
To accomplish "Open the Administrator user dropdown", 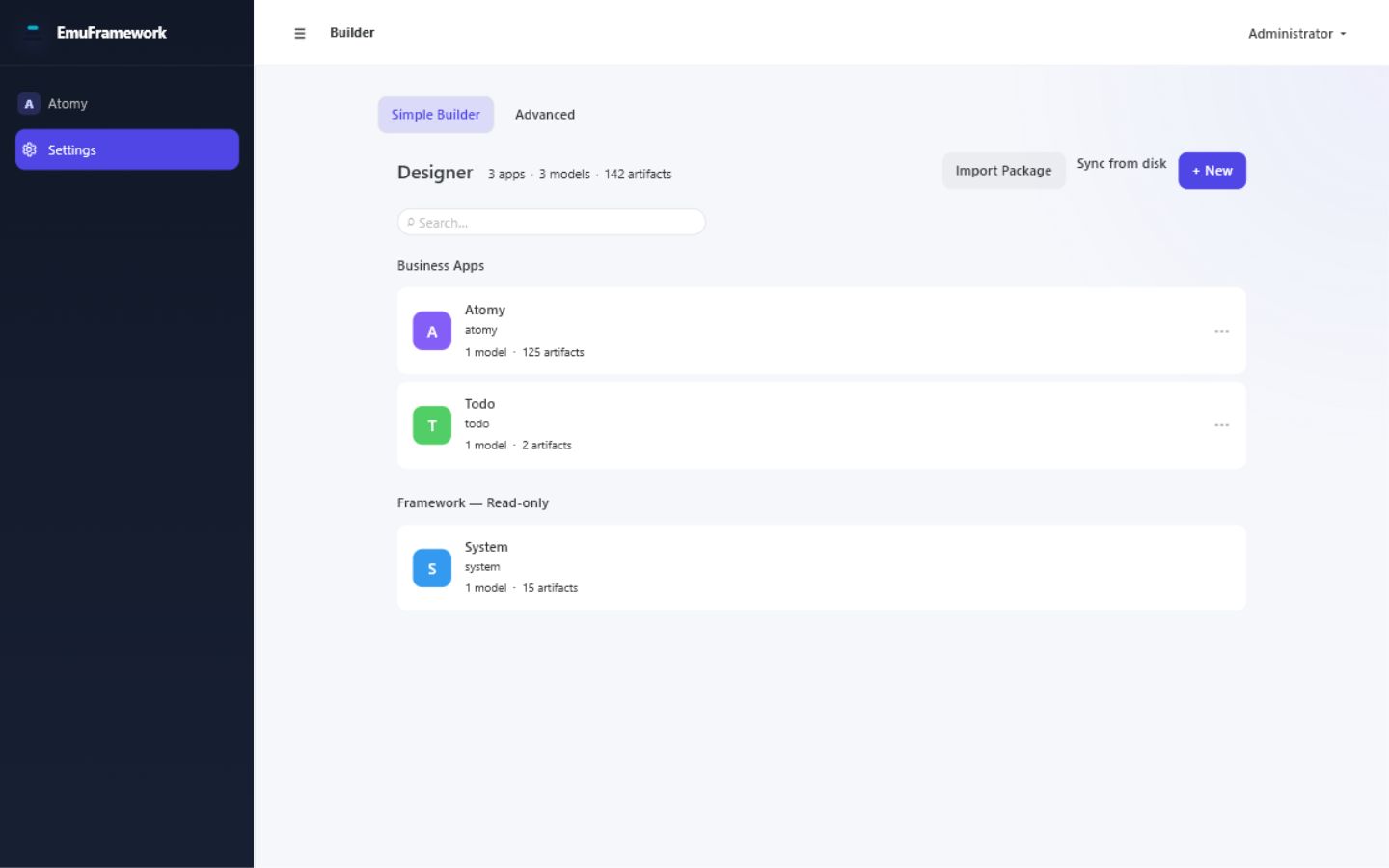I will (1296, 33).
